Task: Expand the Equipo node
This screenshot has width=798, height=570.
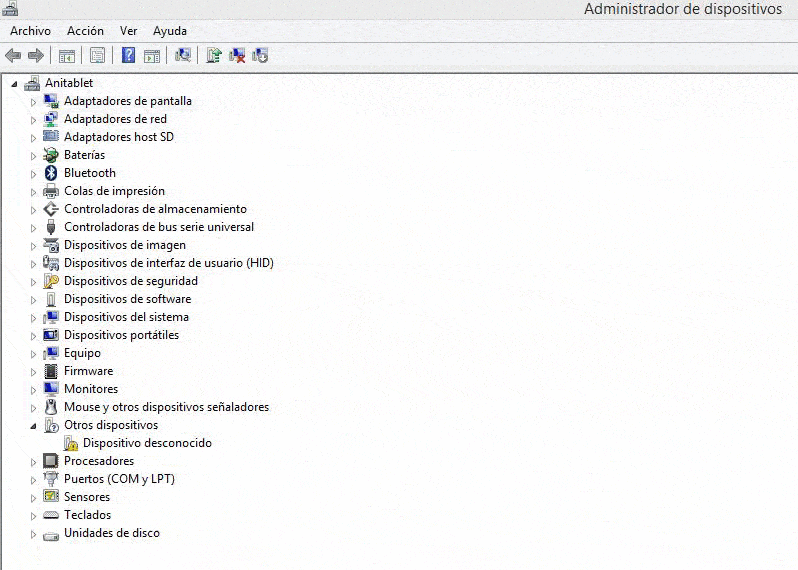Action: 33,354
